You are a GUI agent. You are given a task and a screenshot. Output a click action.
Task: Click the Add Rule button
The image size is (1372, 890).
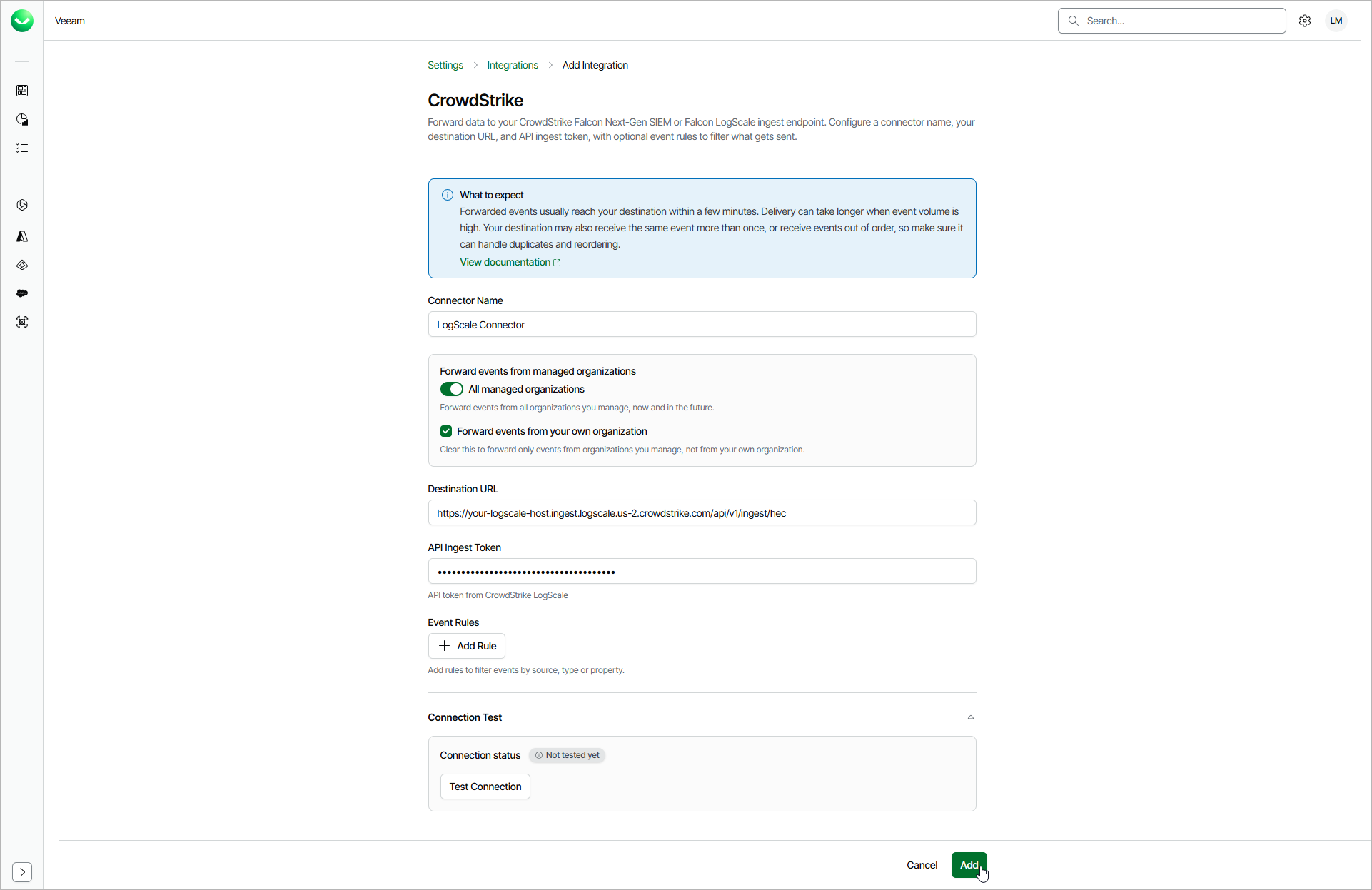(467, 646)
